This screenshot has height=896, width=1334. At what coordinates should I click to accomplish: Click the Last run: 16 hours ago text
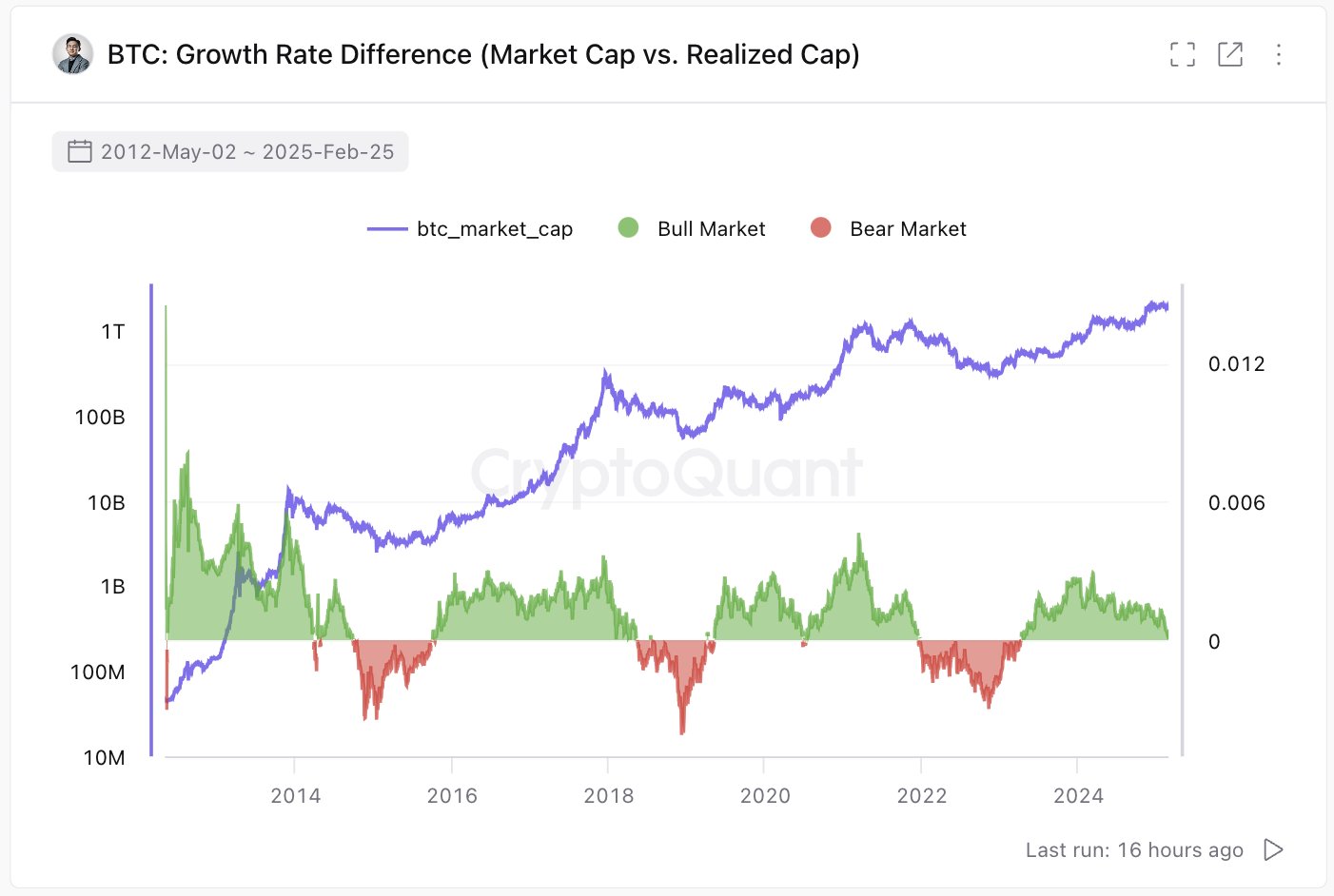tap(1133, 850)
